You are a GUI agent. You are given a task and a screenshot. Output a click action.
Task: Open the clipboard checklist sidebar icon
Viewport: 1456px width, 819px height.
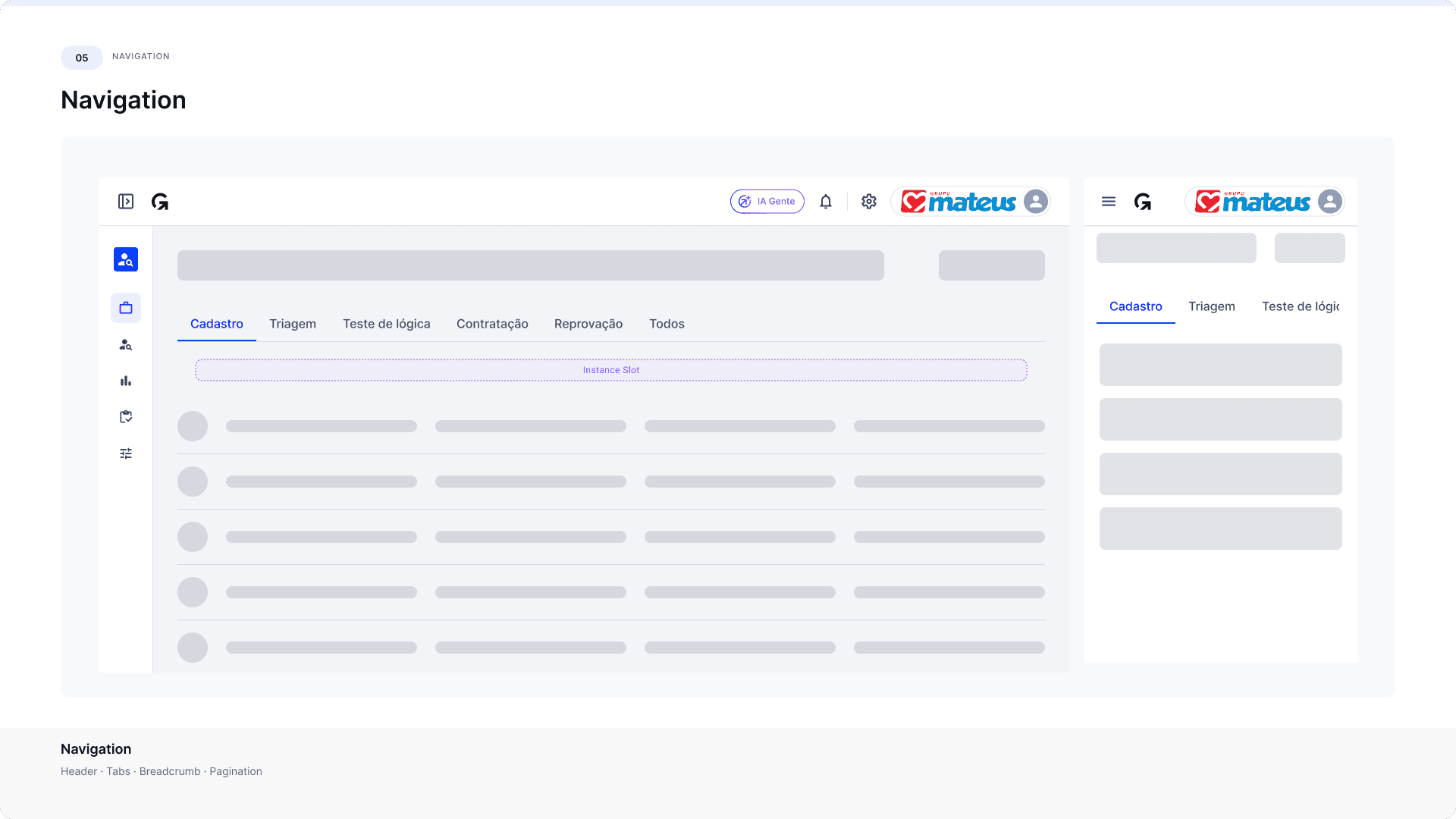(126, 417)
